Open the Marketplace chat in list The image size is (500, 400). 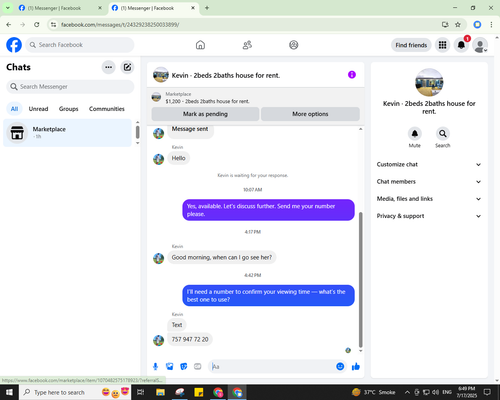pyautogui.click(x=67, y=133)
